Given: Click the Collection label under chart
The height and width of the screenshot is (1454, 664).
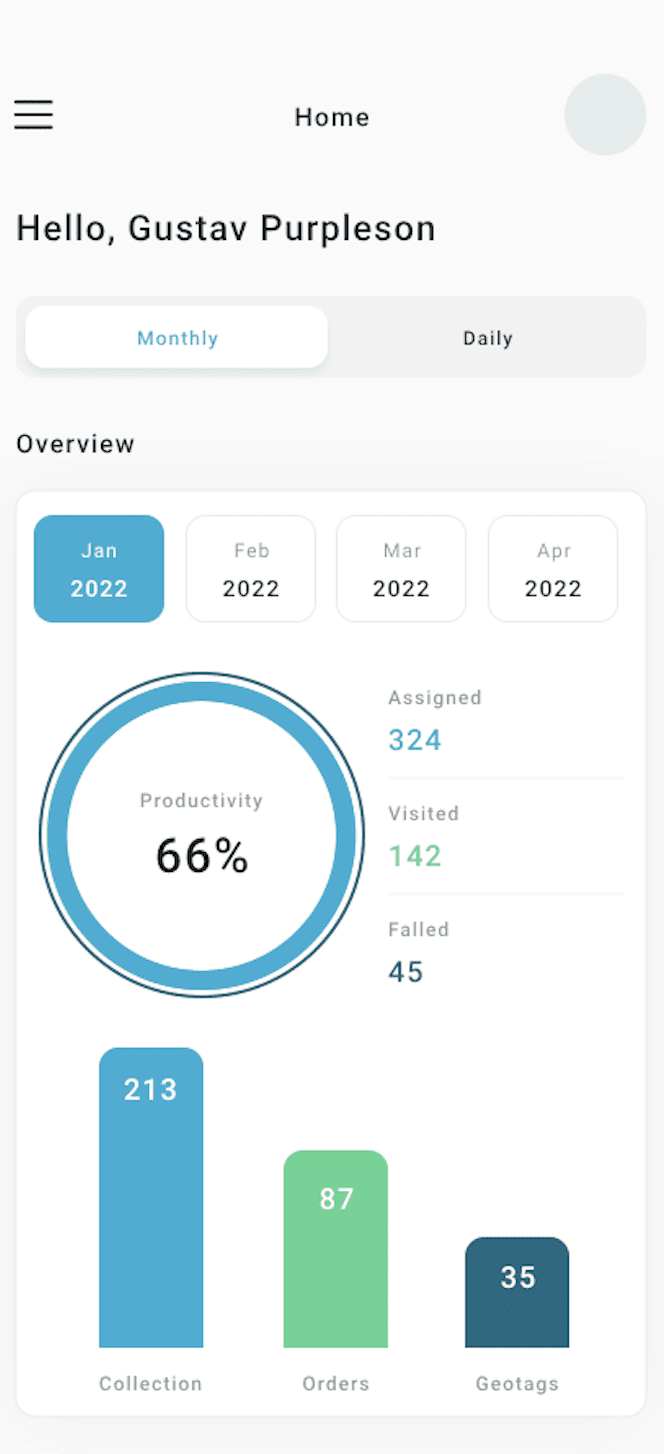Looking at the screenshot, I should 151,1384.
